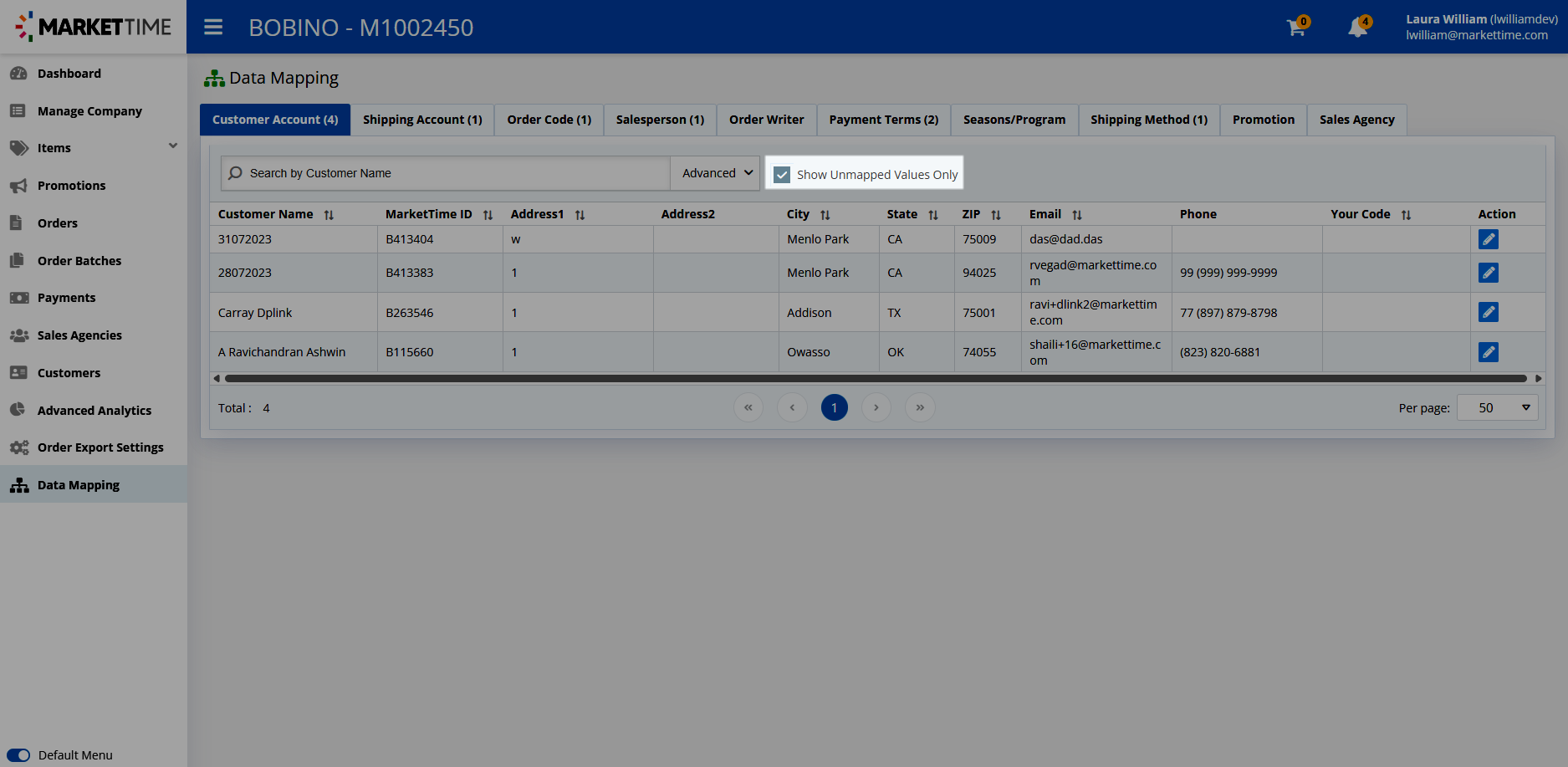Click the Sales Agencies people icon

pos(18,335)
